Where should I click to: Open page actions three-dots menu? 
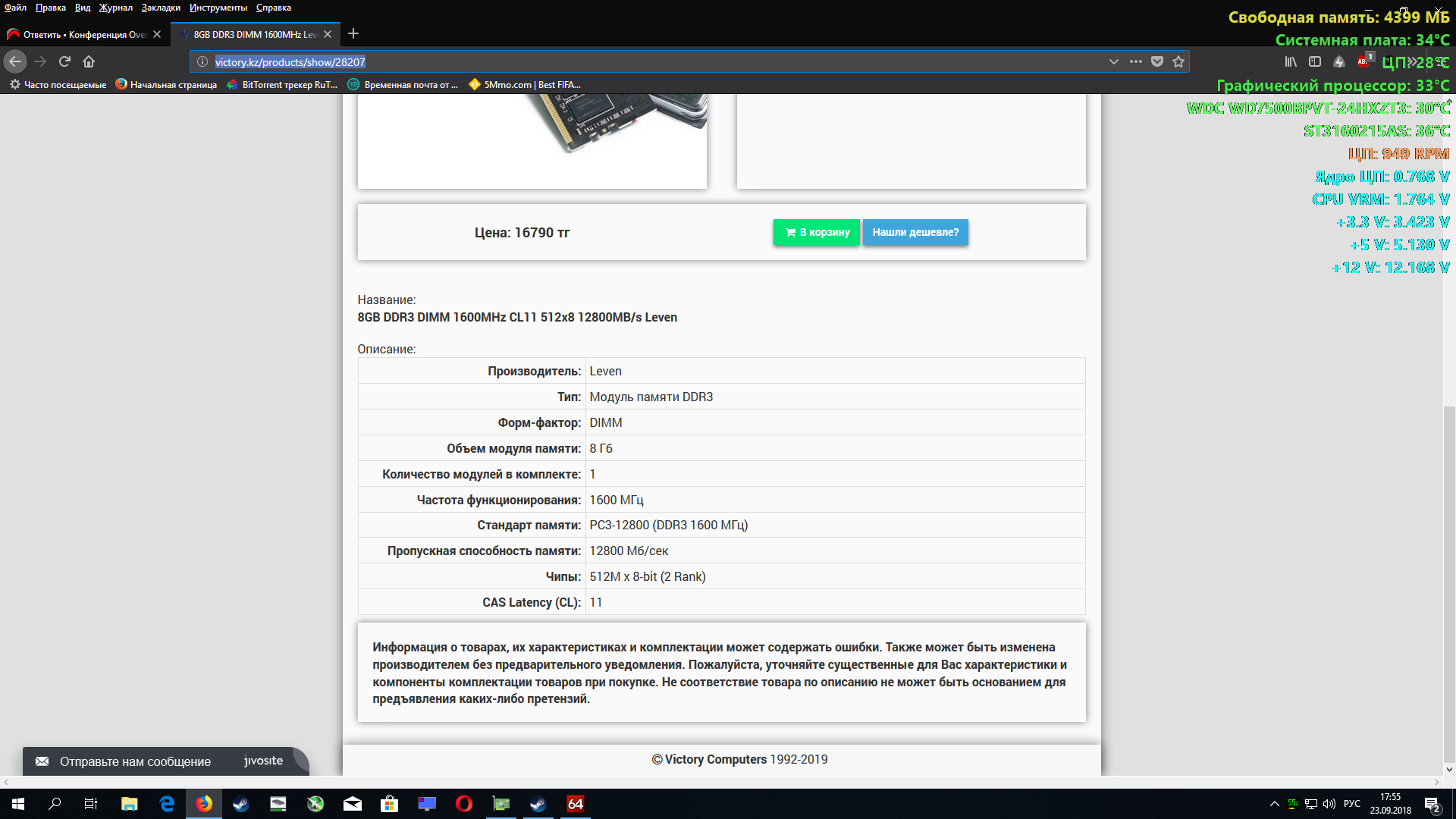(x=1135, y=61)
